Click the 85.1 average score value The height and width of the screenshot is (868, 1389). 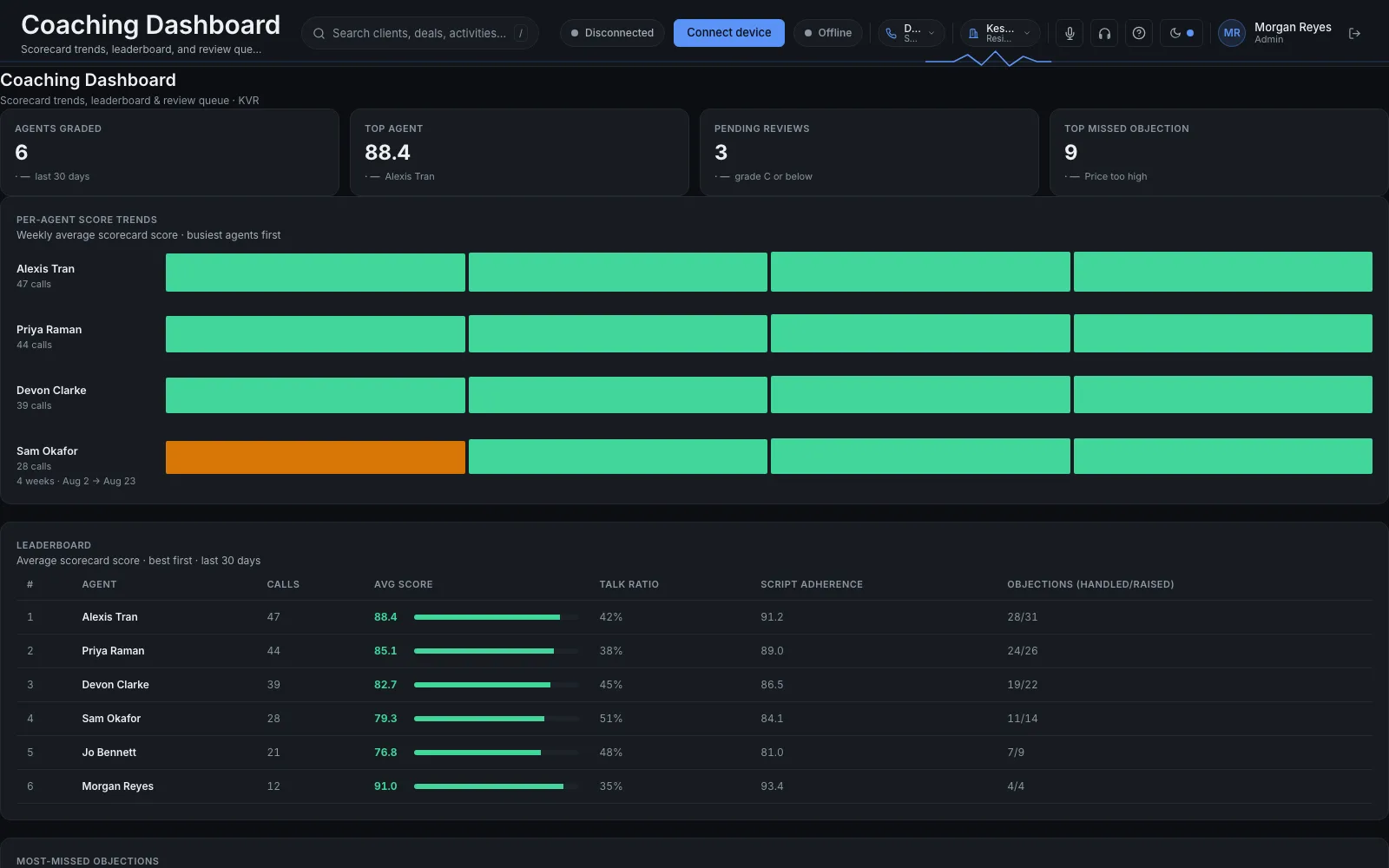tap(385, 651)
